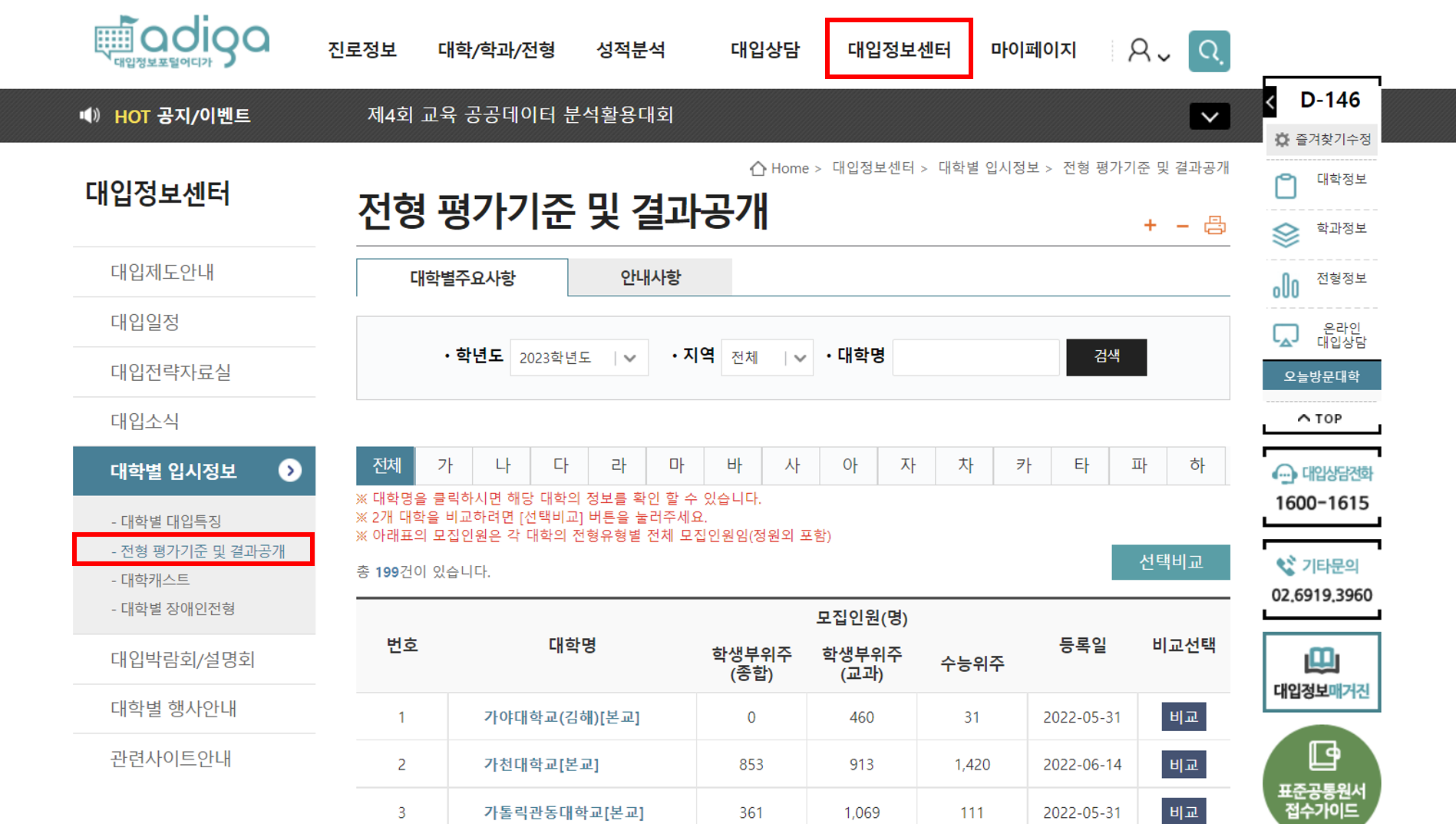Increase text size with the plus icon
Viewport: 1456px width, 824px height.
click(x=1150, y=225)
